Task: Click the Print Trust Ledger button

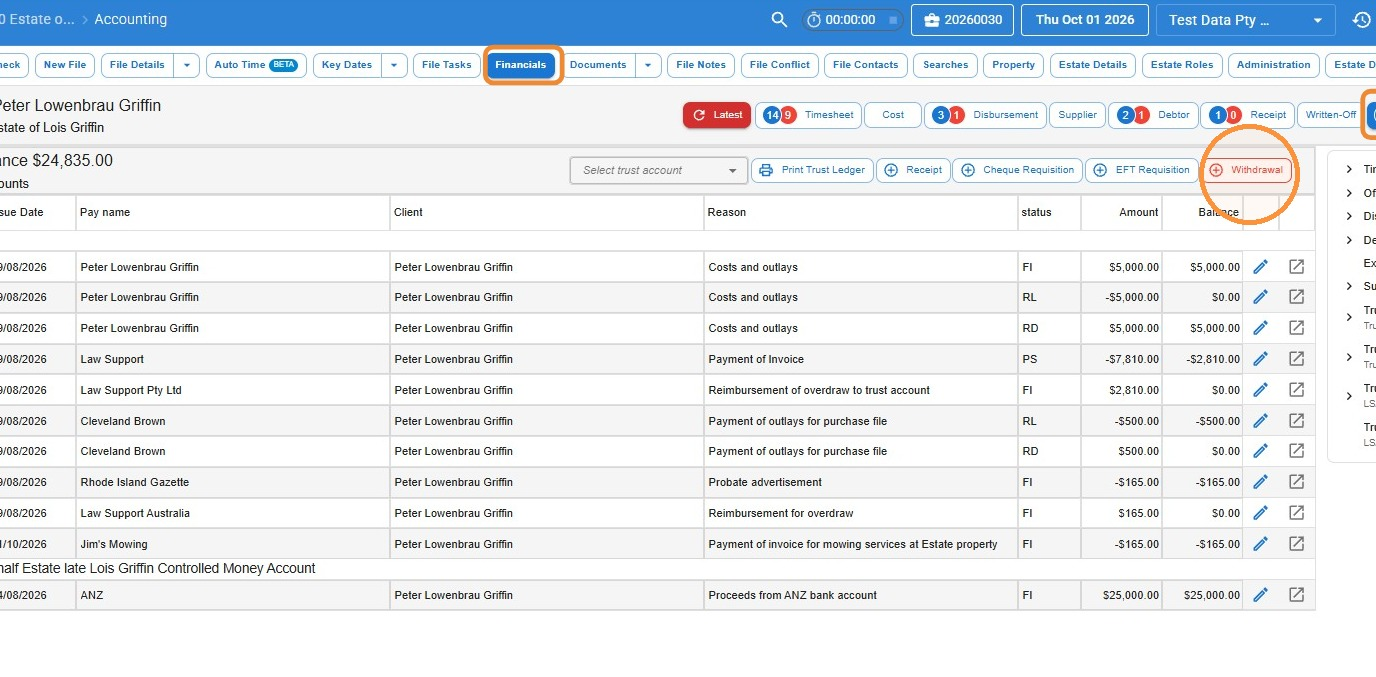Action: (x=813, y=170)
